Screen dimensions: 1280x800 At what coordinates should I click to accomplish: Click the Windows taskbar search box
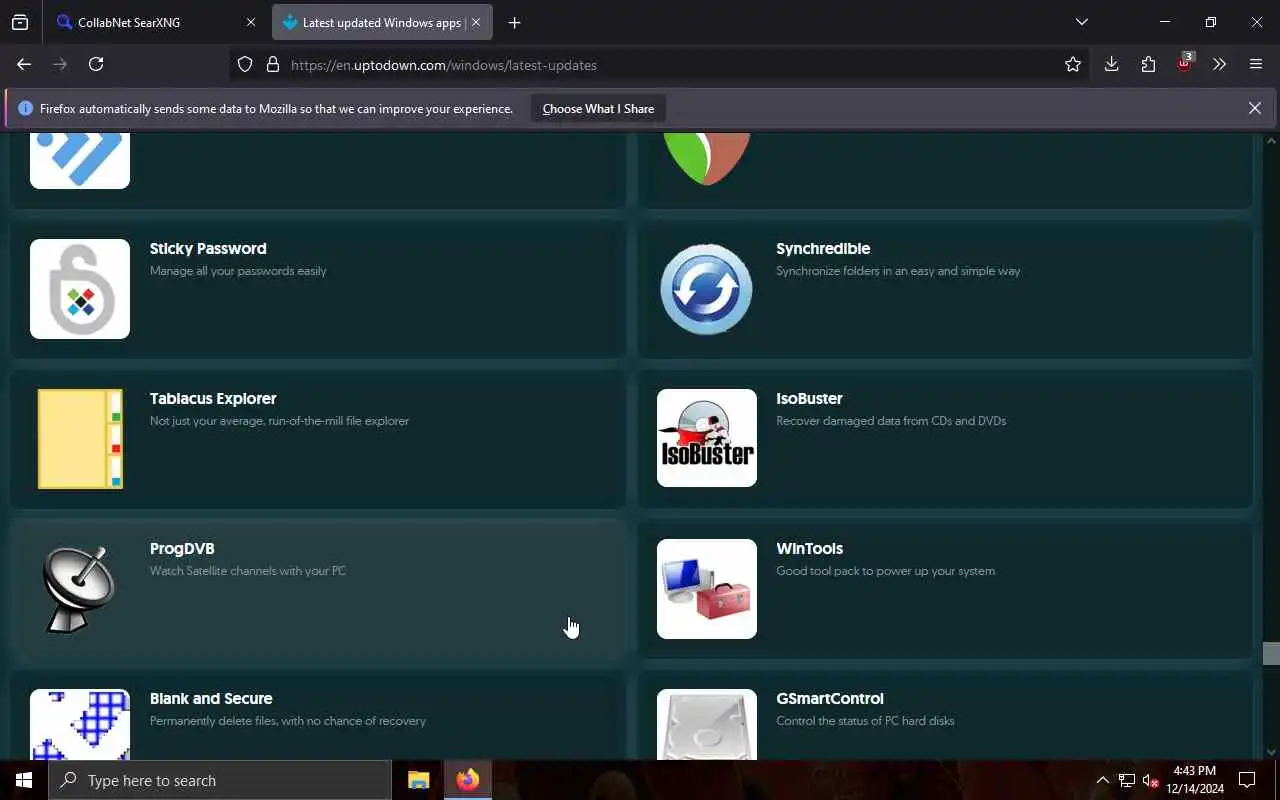[220, 780]
